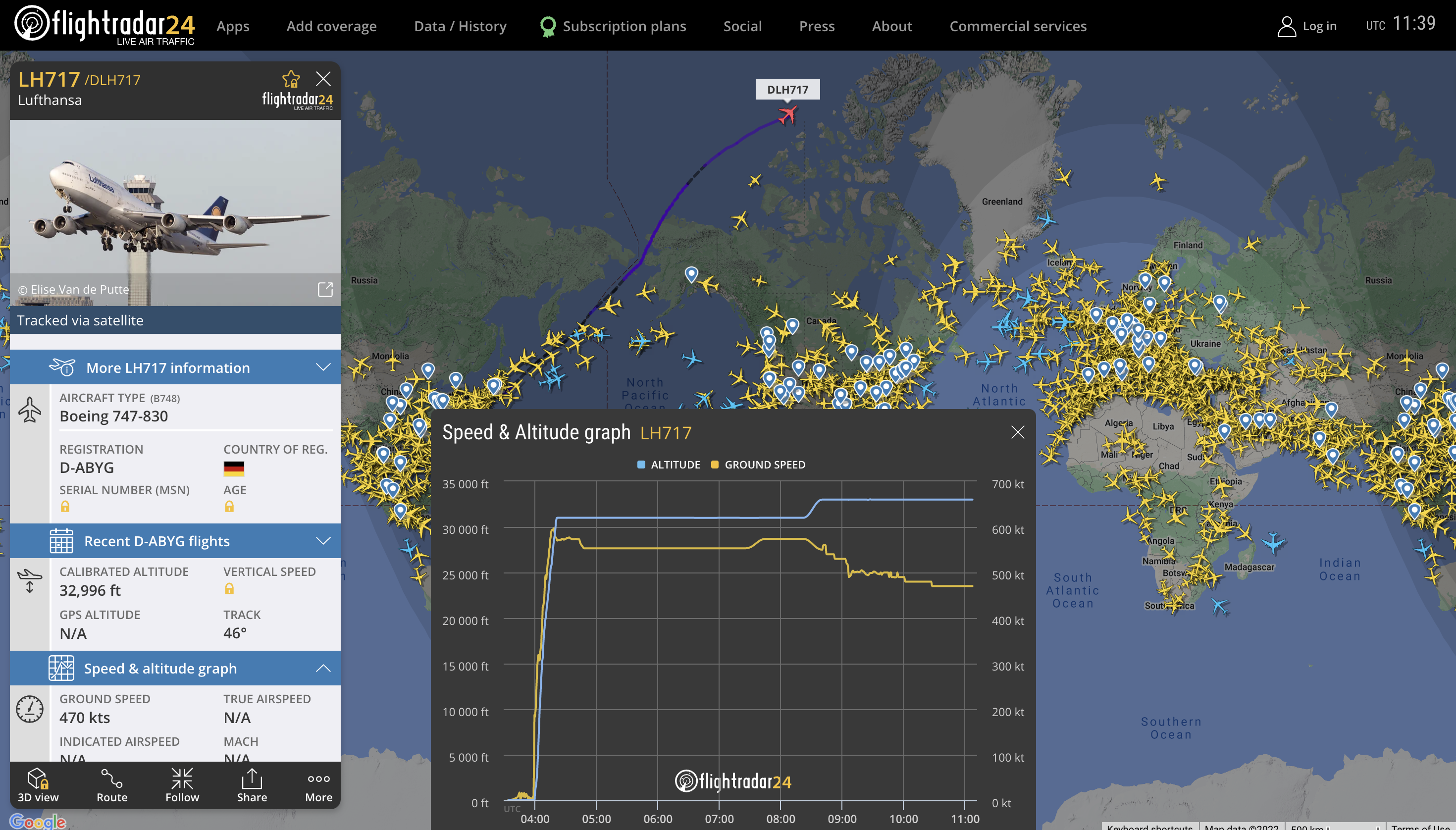This screenshot has width=1456, height=830.
Task: Click the Subscription plans ribbon badge icon
Action: (548, 26)
